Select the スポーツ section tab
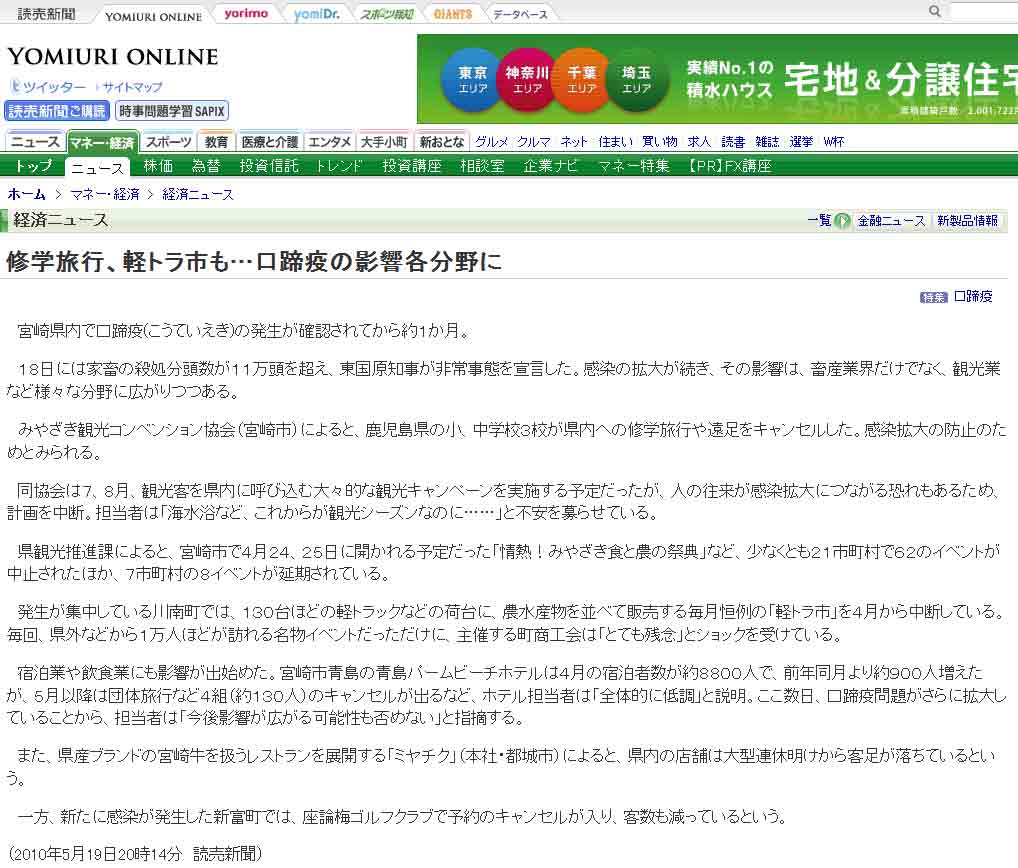1018x868 pixels. tap(167, 142)
